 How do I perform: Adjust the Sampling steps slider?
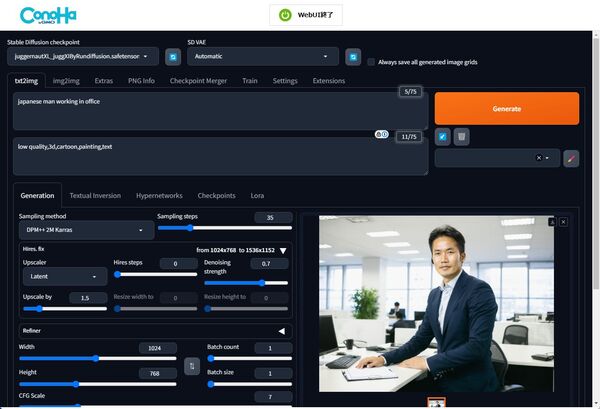[225, 228]
